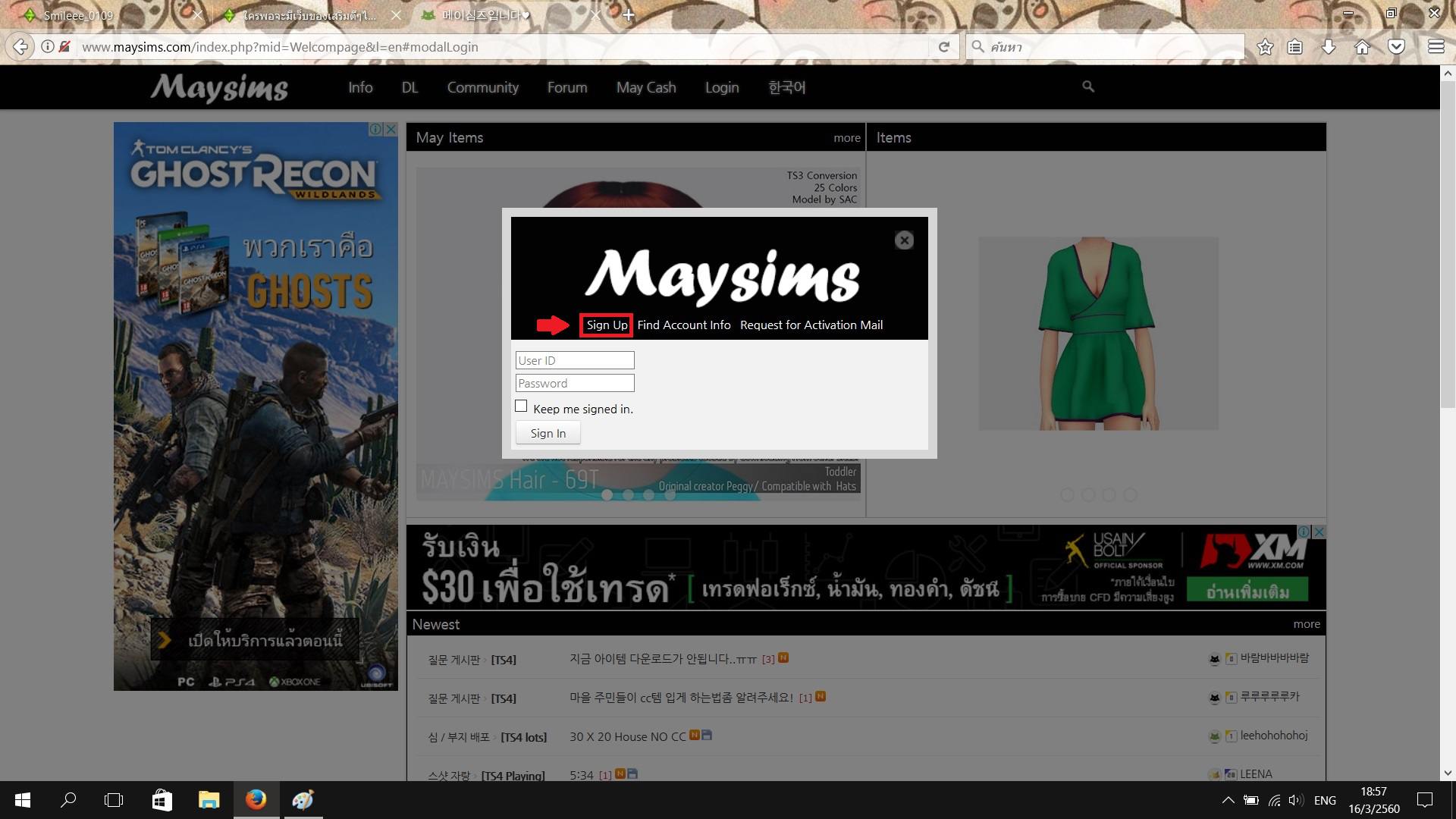
Task: Open Windows taskbar search
Action: click(x=68, y=800)
